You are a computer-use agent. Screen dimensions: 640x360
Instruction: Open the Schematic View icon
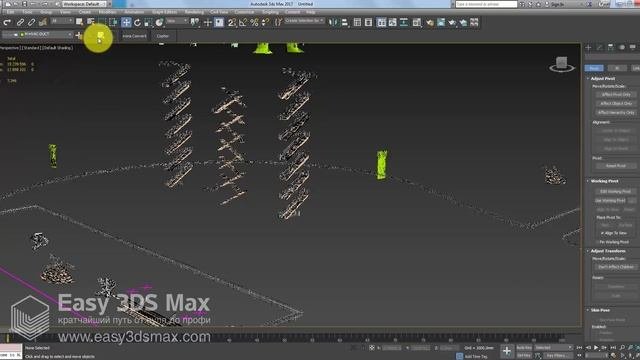point(404,22)
